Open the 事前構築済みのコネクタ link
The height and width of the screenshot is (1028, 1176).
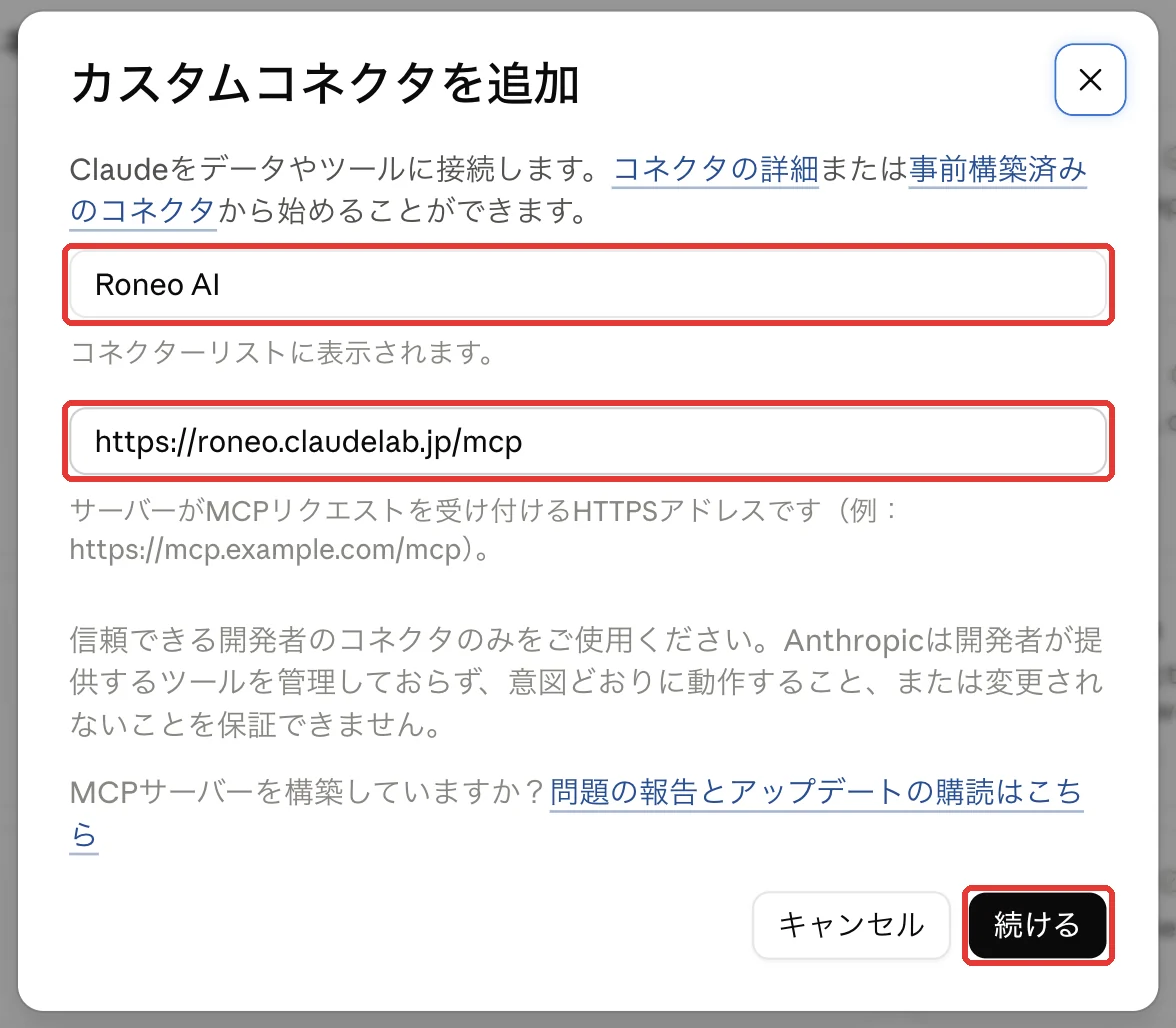(x=998, y=169)
